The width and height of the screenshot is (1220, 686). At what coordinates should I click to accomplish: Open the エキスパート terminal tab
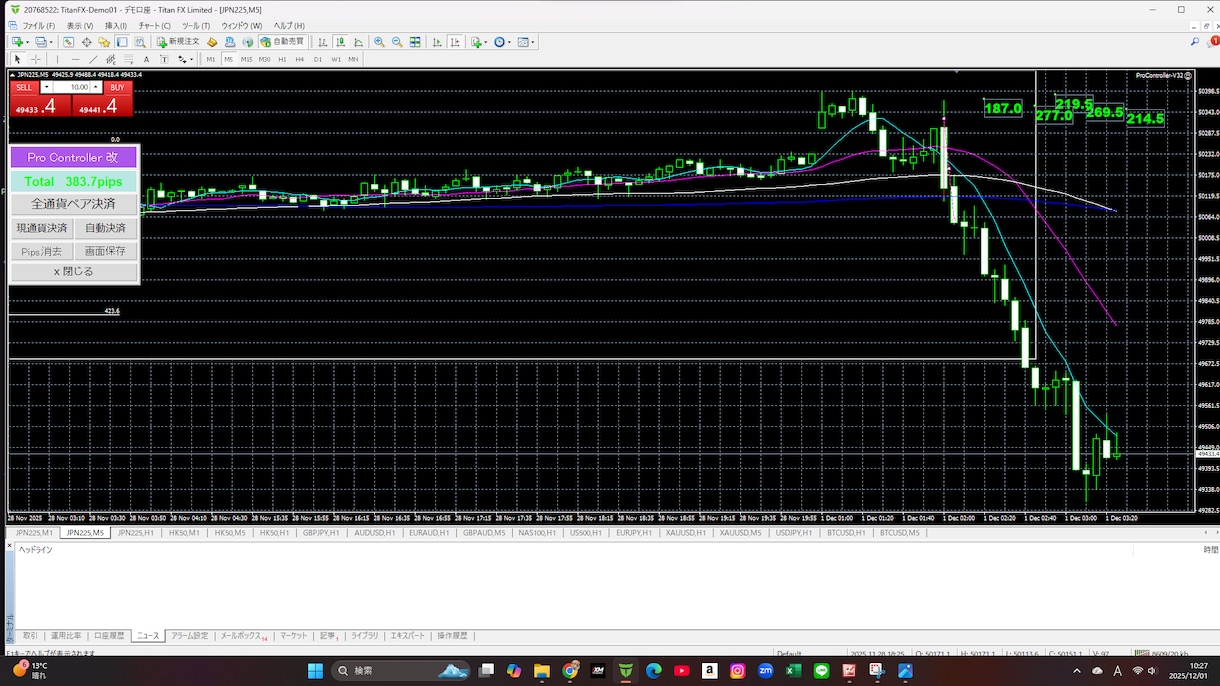pyautogui.click(x=407, y=635)
